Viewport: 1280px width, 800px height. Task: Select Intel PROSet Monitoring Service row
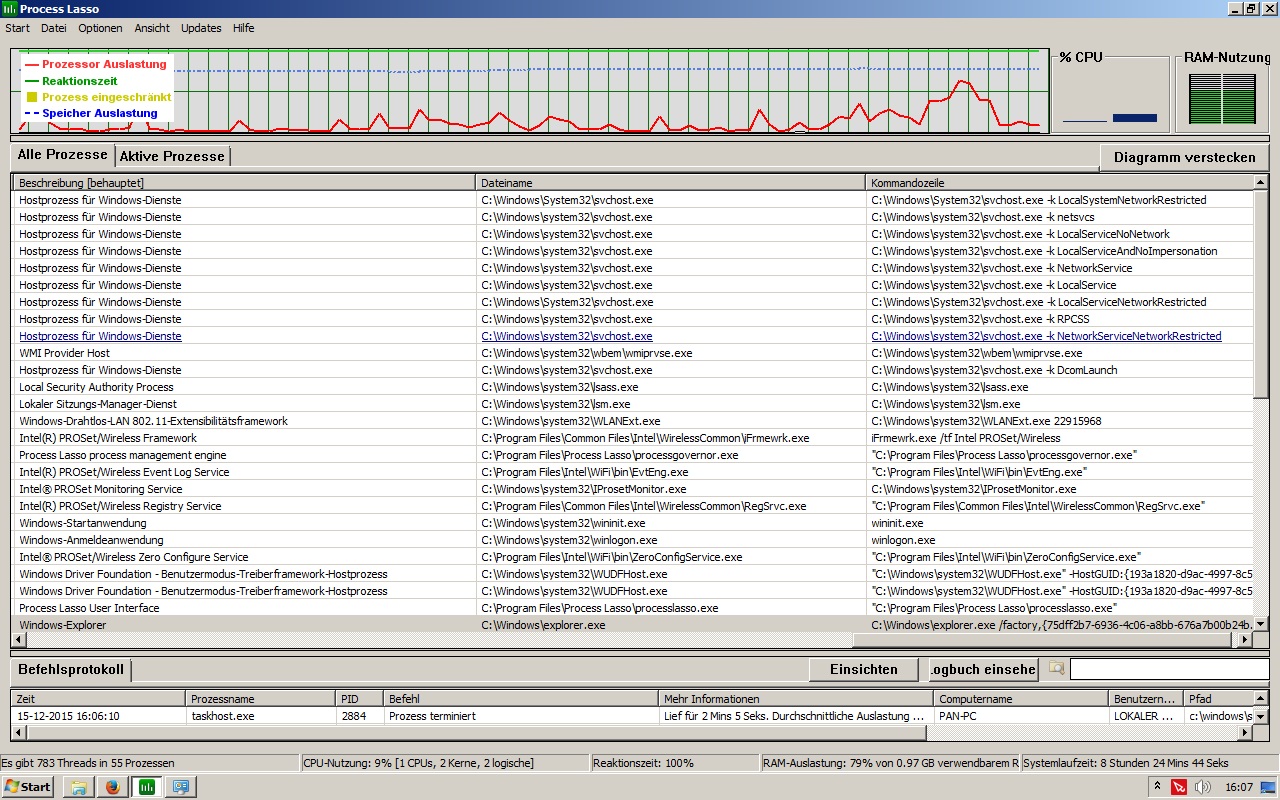(632, 489)
